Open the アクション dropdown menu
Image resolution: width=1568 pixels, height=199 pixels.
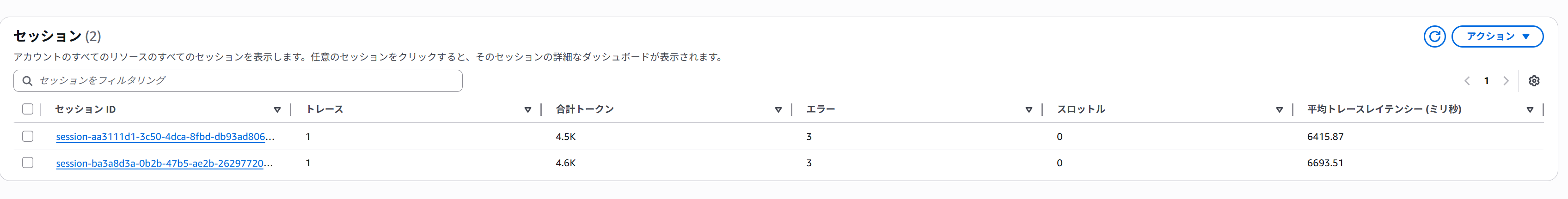pos(1497,36)
